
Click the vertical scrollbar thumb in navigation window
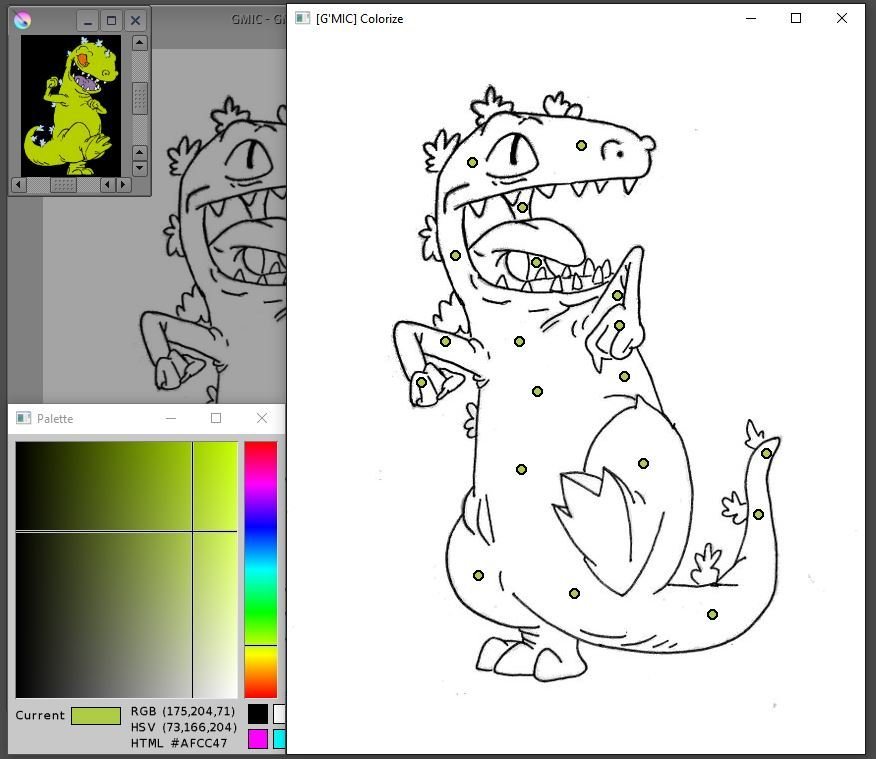(140, 98)
